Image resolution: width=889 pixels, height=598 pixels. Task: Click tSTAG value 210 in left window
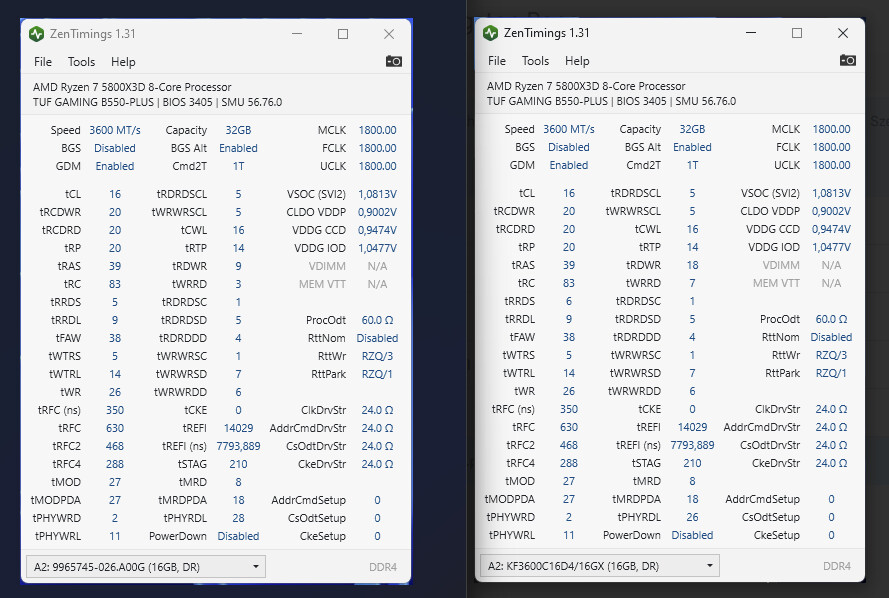point(238,464)
